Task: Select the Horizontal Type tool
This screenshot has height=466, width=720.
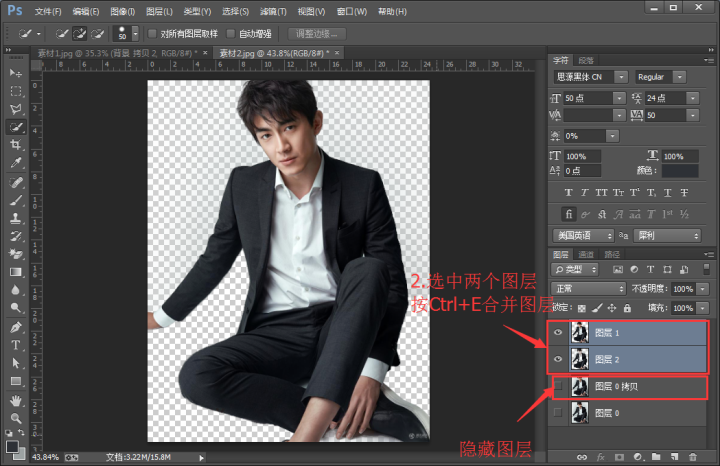Action: pyautogui.click(x=16, y=345)
